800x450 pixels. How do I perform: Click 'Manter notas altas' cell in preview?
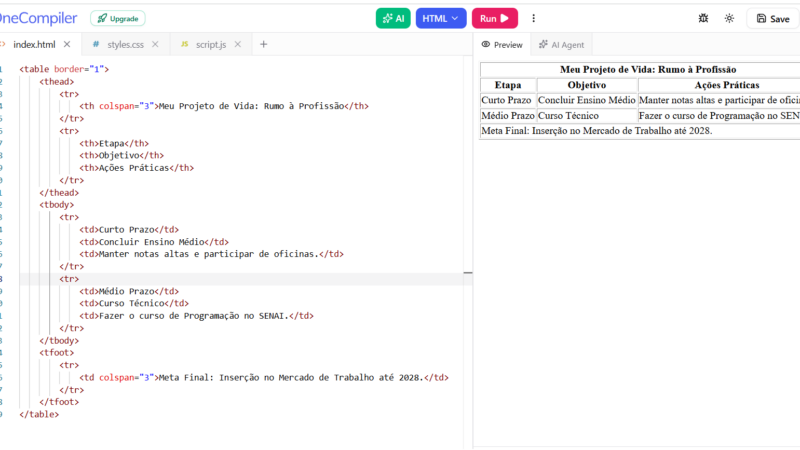coord(719,101)
